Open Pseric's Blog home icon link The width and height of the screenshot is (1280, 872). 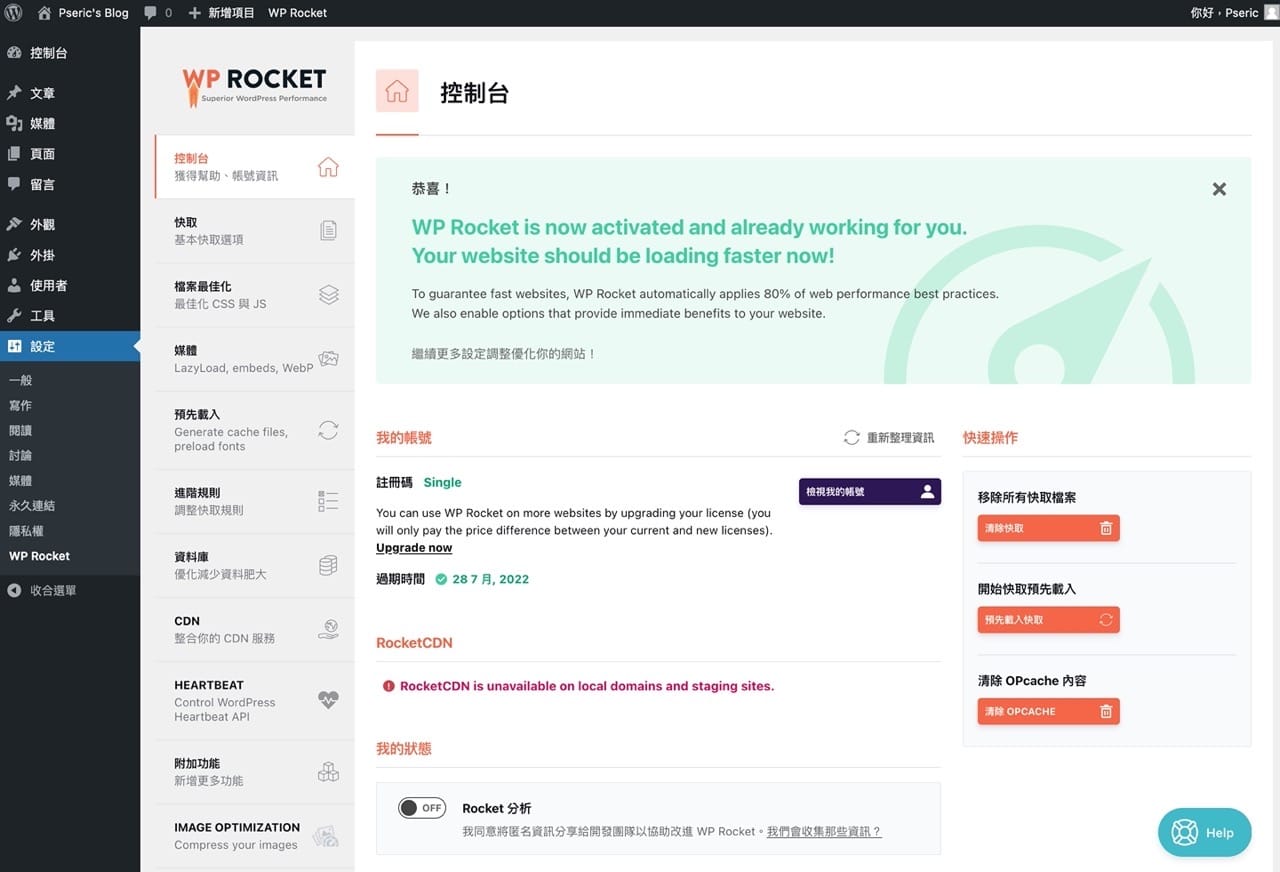[x=44, y=13]
